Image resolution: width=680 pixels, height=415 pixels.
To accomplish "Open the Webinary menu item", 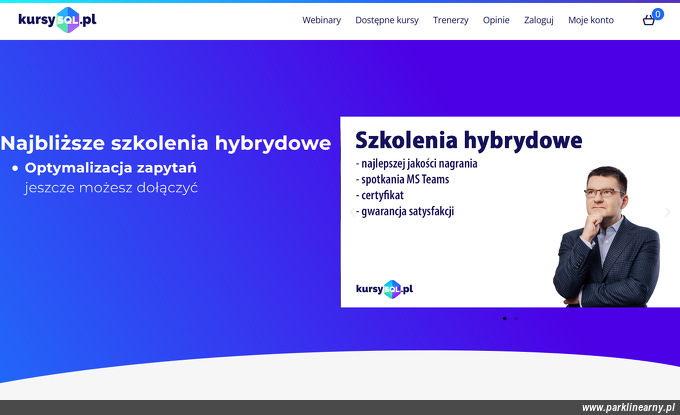I will pos(321,20).
